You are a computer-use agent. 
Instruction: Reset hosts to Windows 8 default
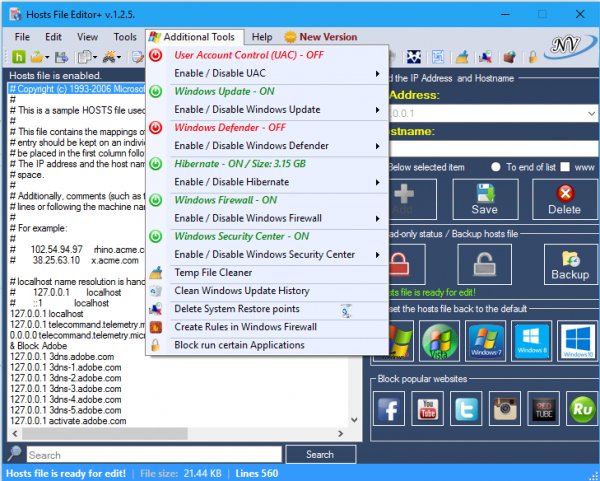click(x=532, y=341)
